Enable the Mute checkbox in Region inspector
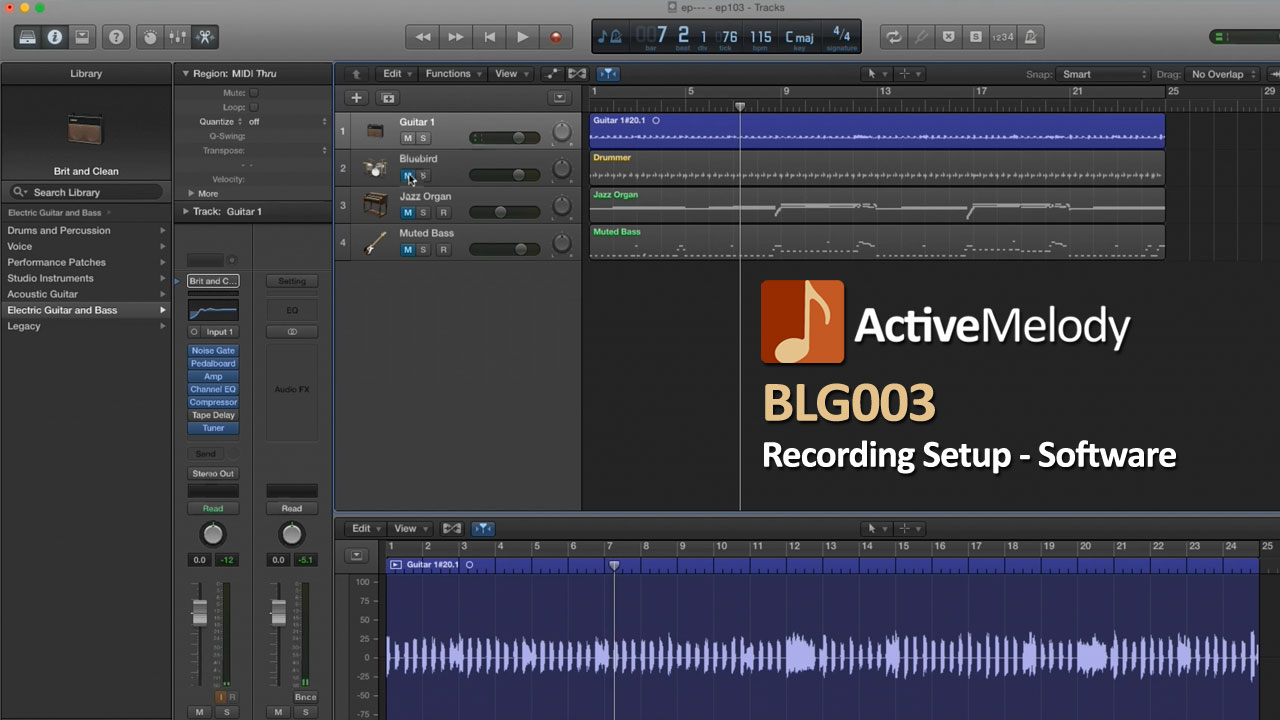This screenshot has height=720, width=1280. pyautogui.click(x=254, y=93)
